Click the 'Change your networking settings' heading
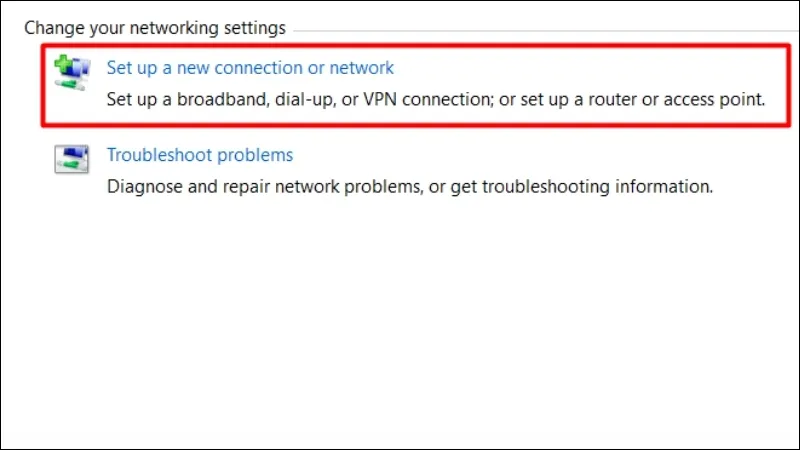 [x=155, y=28]
